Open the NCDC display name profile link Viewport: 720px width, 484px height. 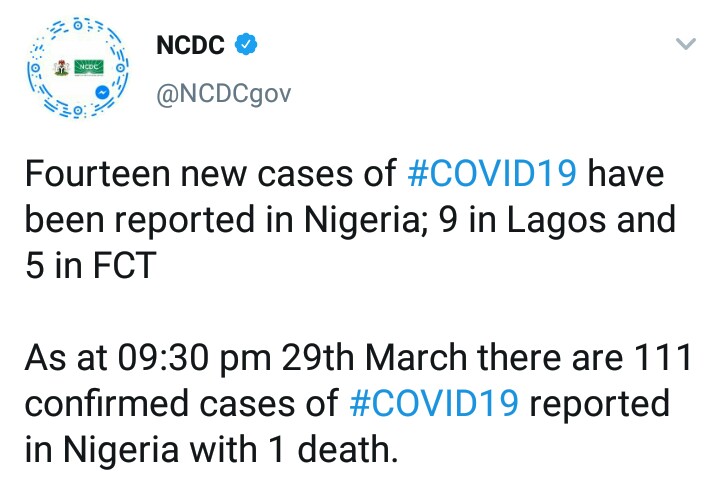click(x=191, y=45)
